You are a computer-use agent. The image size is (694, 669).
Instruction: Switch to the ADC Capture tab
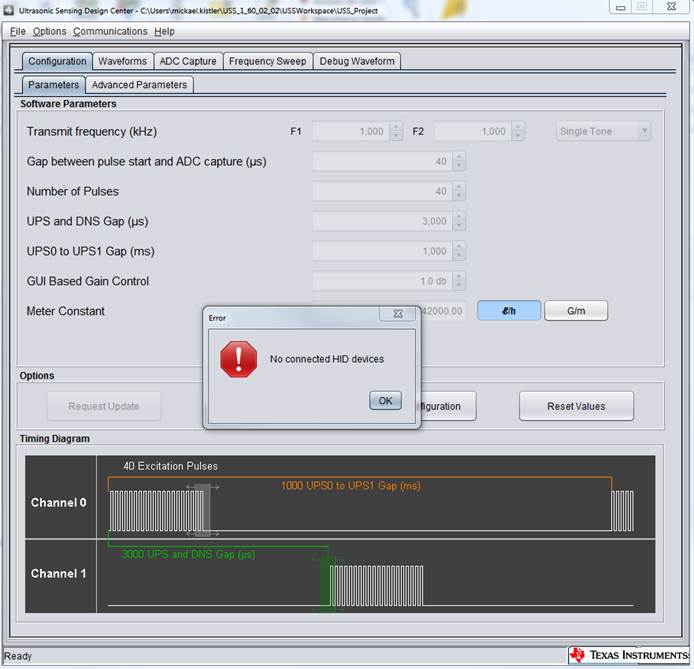(188, 61)
